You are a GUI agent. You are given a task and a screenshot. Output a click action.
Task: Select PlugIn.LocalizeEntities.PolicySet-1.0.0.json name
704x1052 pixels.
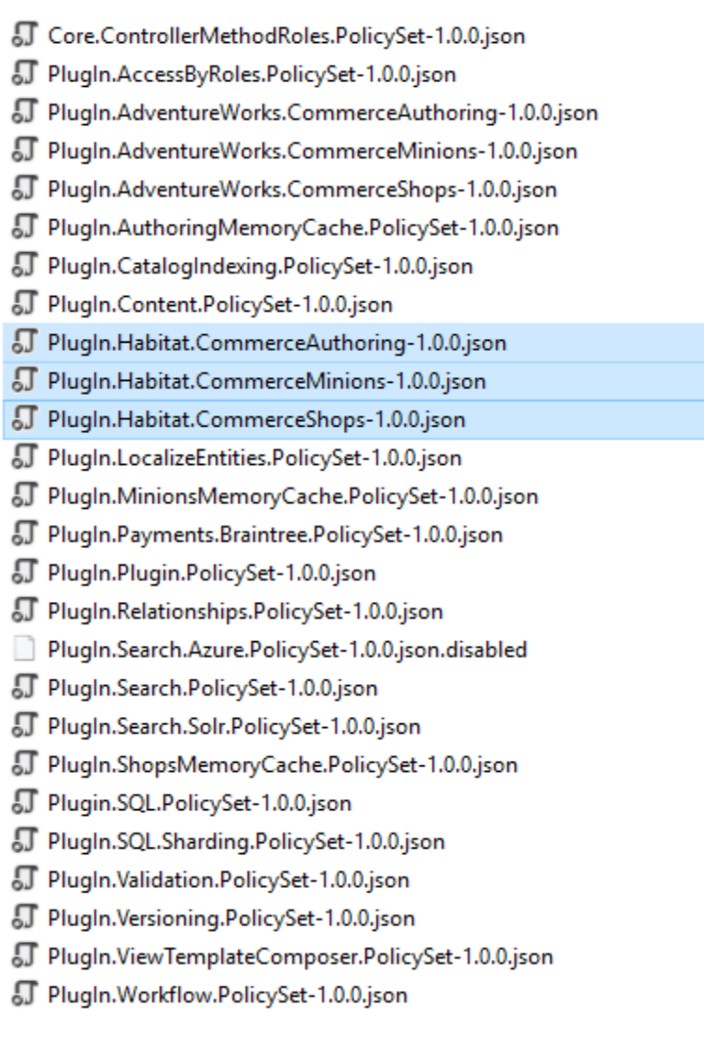[255, 458]
